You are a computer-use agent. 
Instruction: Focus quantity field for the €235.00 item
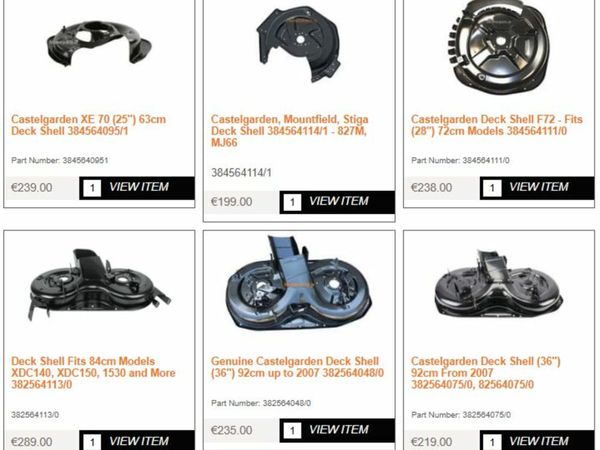click(292, 431)
